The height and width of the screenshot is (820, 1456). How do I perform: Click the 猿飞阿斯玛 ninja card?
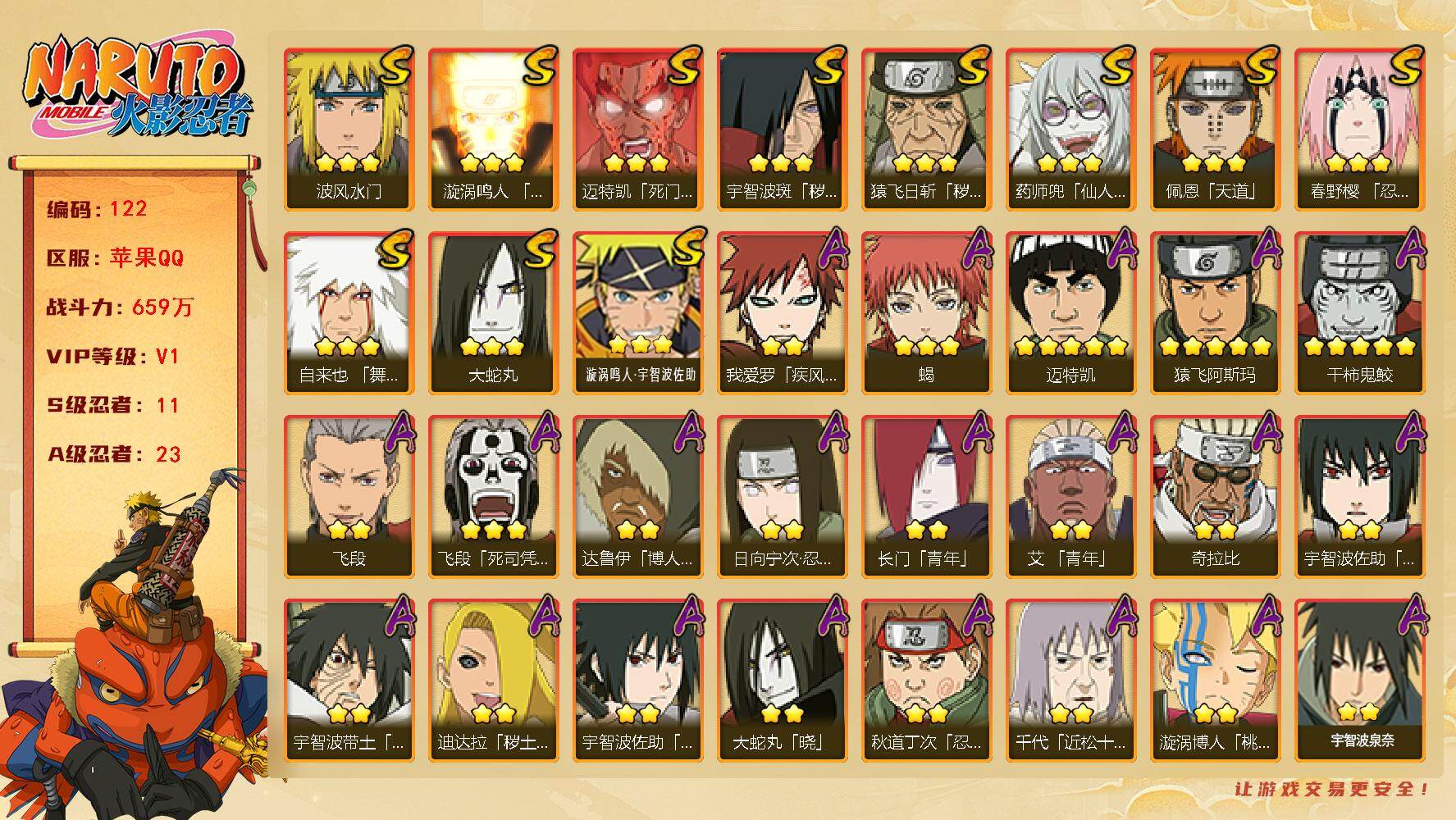pos(1216,313)
